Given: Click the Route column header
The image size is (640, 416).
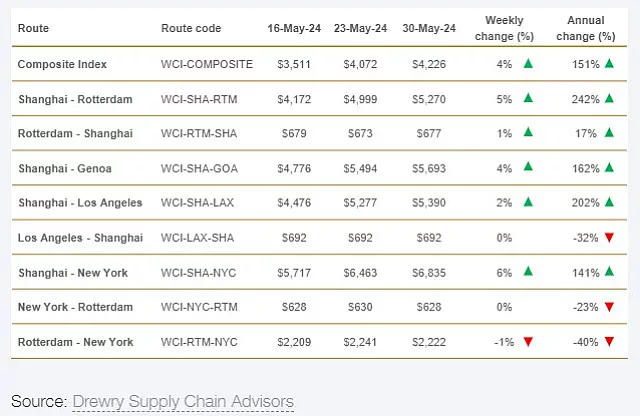Looking at the screenshot, I should (33, 28).
